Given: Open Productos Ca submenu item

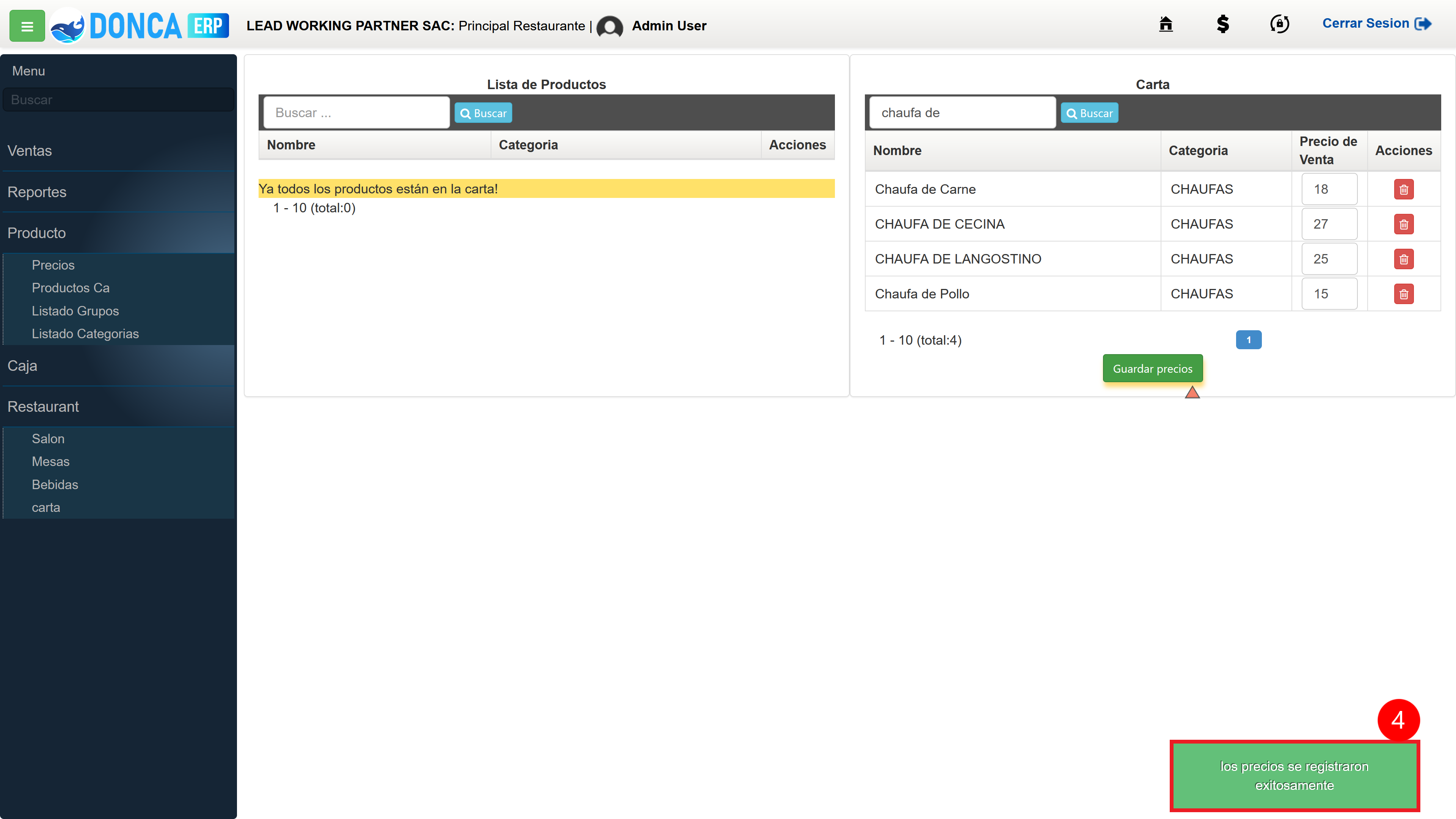Looking at the screenshot, I should [x=71, y=288].
